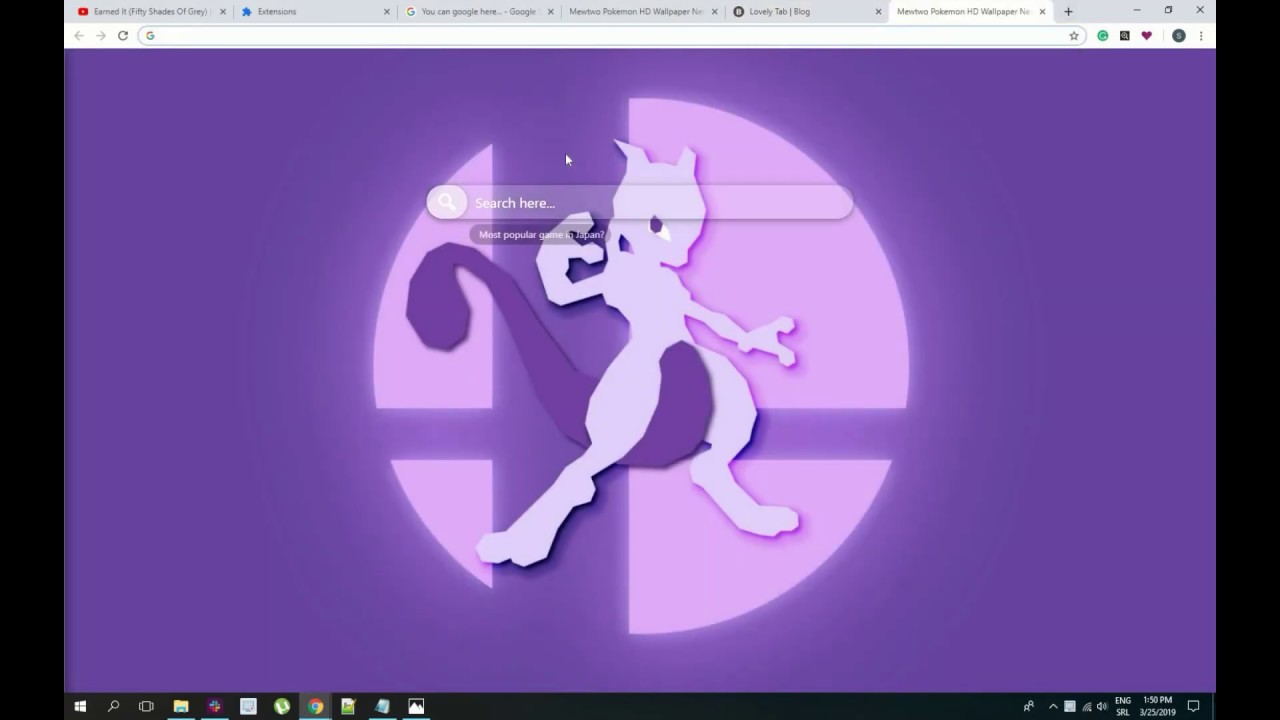Image resolution: width=1280 pixels, height=720 pixels.
Task: Open a new tab with the plus button
Action: click(1068, 11)
